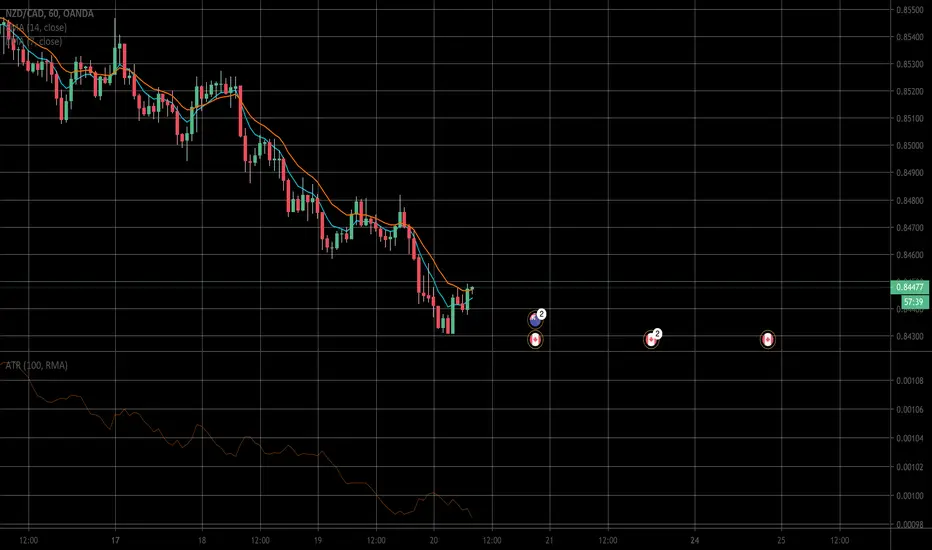Viewport: 932px width, 550px height.
Task: Click date label 19 on time axis
Action: pos(318,540)
